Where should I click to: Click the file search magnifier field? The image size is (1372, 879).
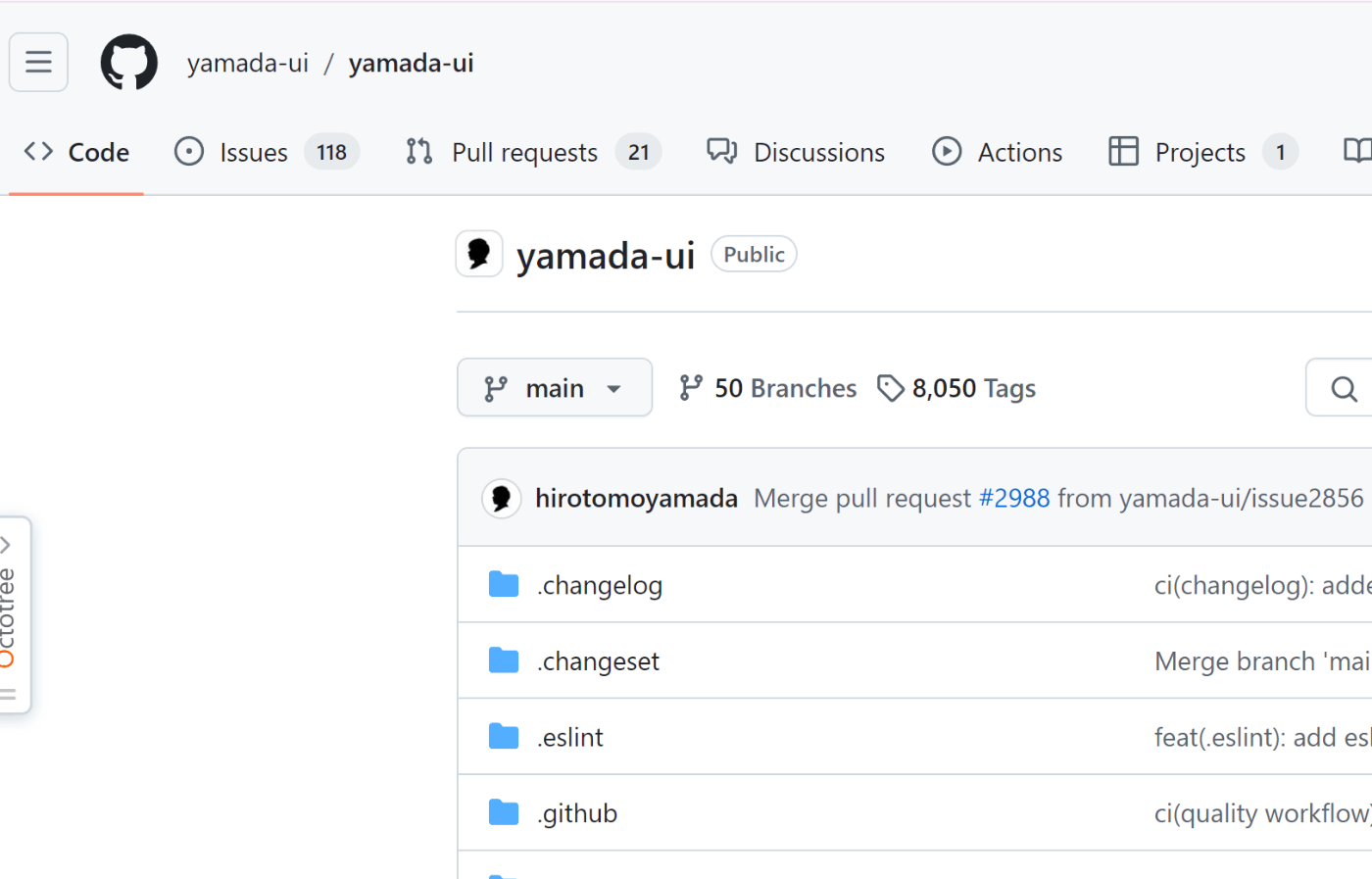1340,387
